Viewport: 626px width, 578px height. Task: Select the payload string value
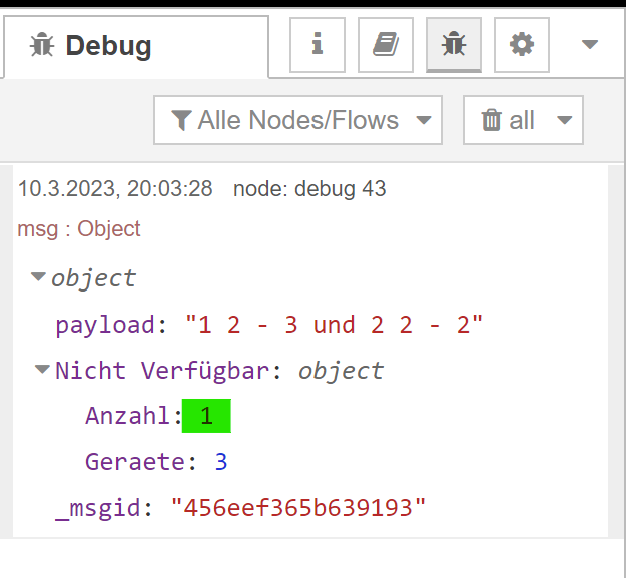coord(334,325)
